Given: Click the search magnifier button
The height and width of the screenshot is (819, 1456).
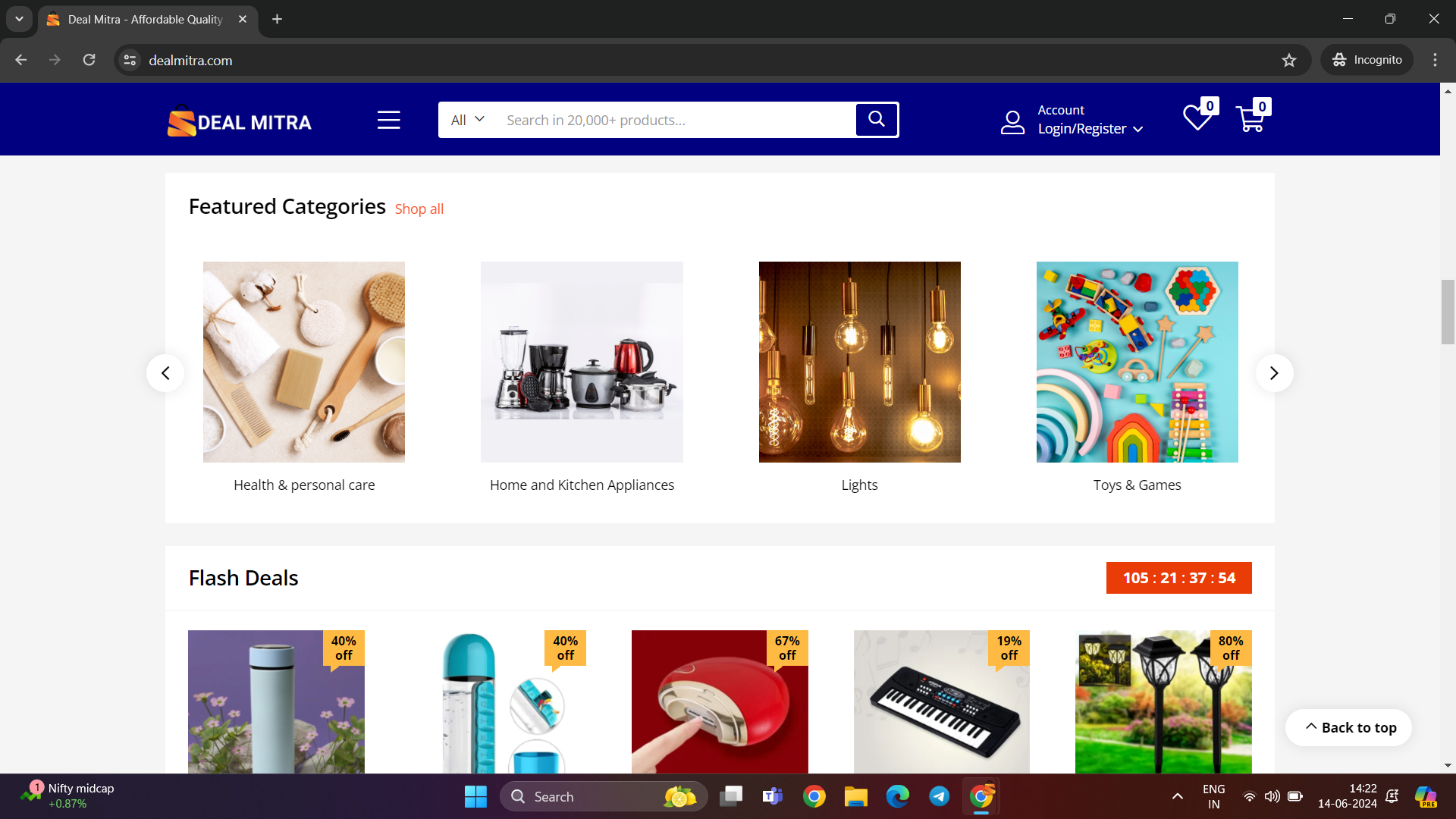Looking at the screenshot, I should (877, 119).
